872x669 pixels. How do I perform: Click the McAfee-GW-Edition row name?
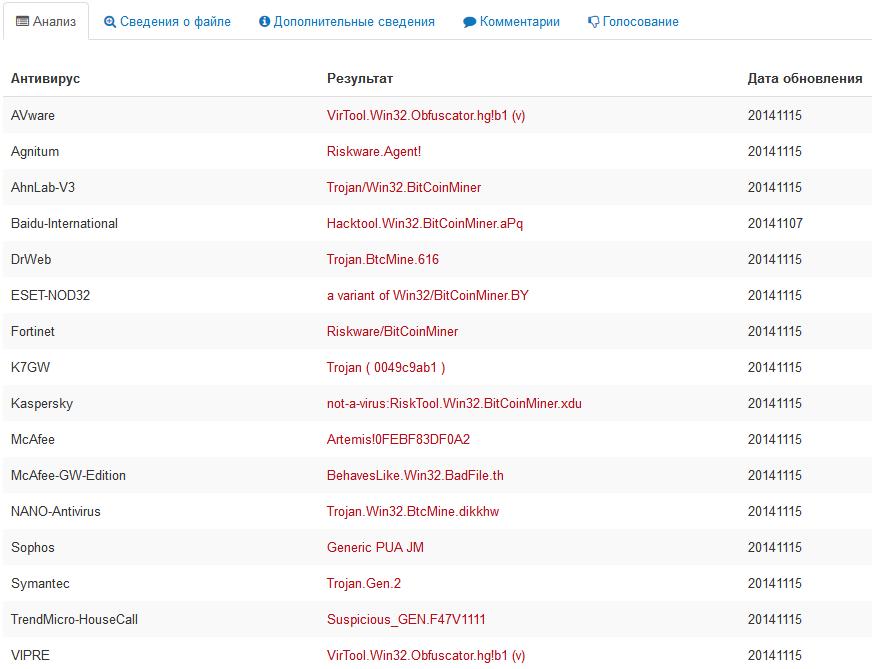coord(68,475)
